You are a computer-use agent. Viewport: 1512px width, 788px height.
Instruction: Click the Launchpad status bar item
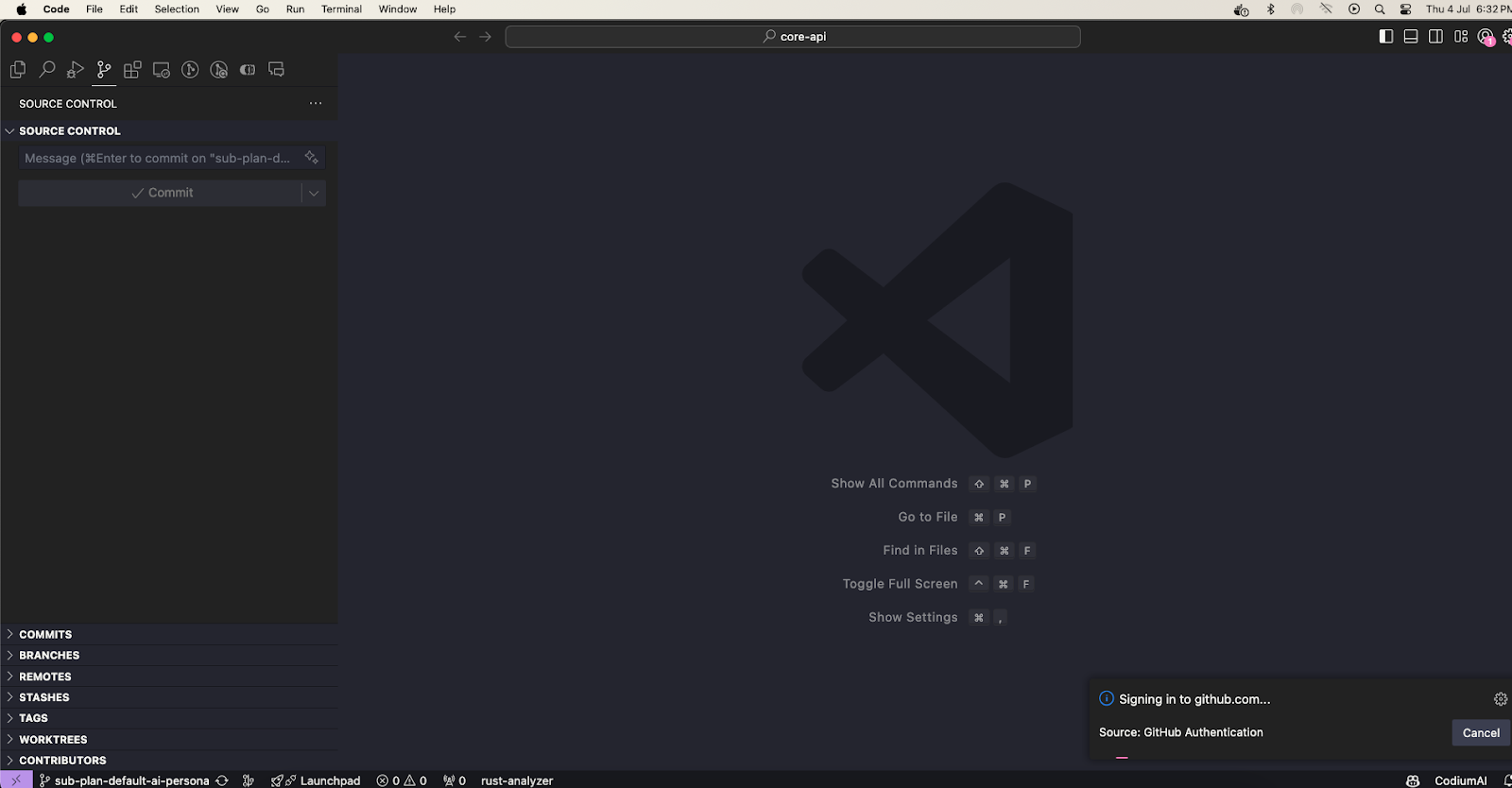point(316,780)
